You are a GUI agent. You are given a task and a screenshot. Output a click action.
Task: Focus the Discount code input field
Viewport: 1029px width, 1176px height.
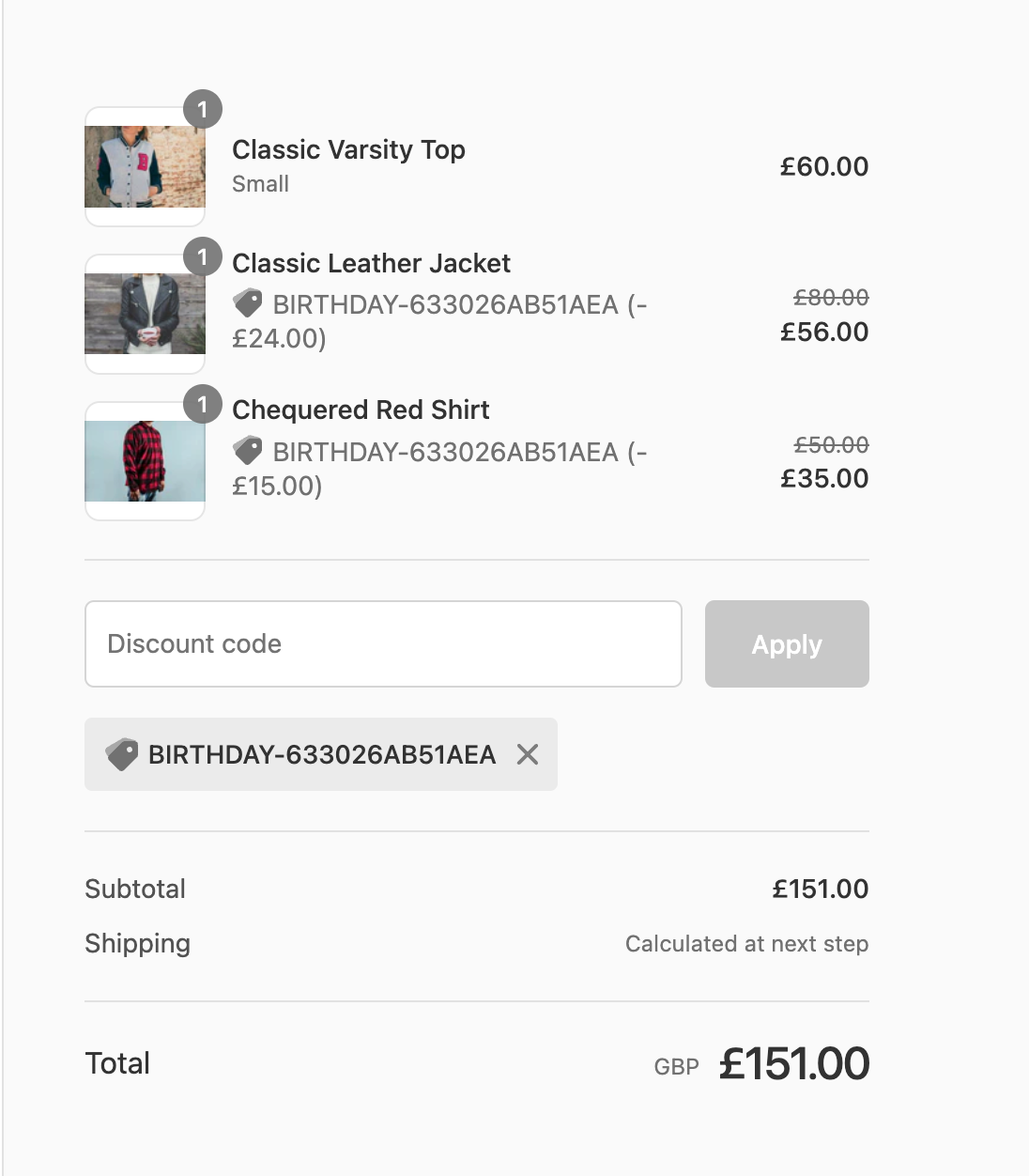pyautogui.click(x=383, y=644)
